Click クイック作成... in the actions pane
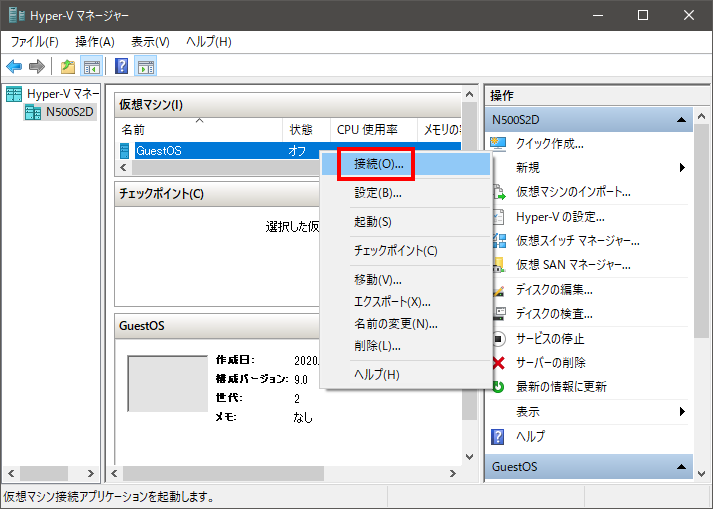 549,144
